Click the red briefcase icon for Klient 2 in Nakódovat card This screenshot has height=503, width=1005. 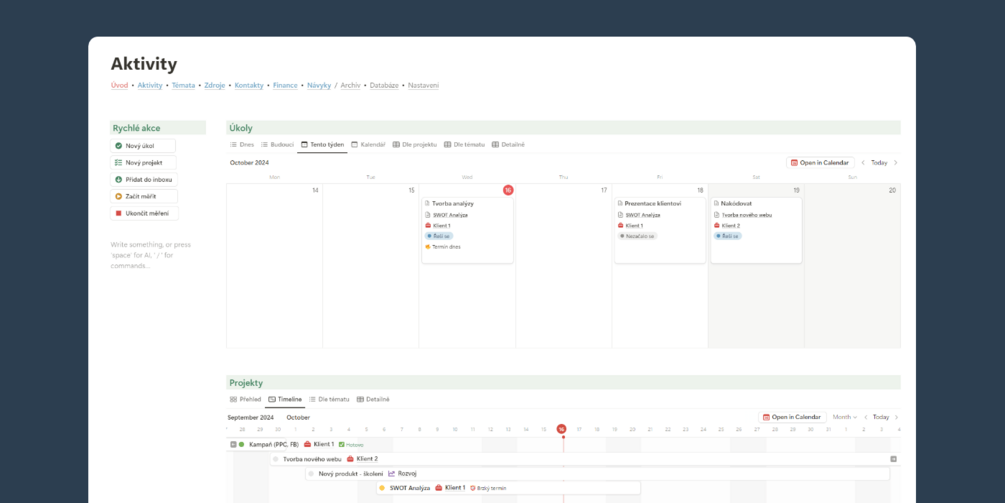click(717, 226)
